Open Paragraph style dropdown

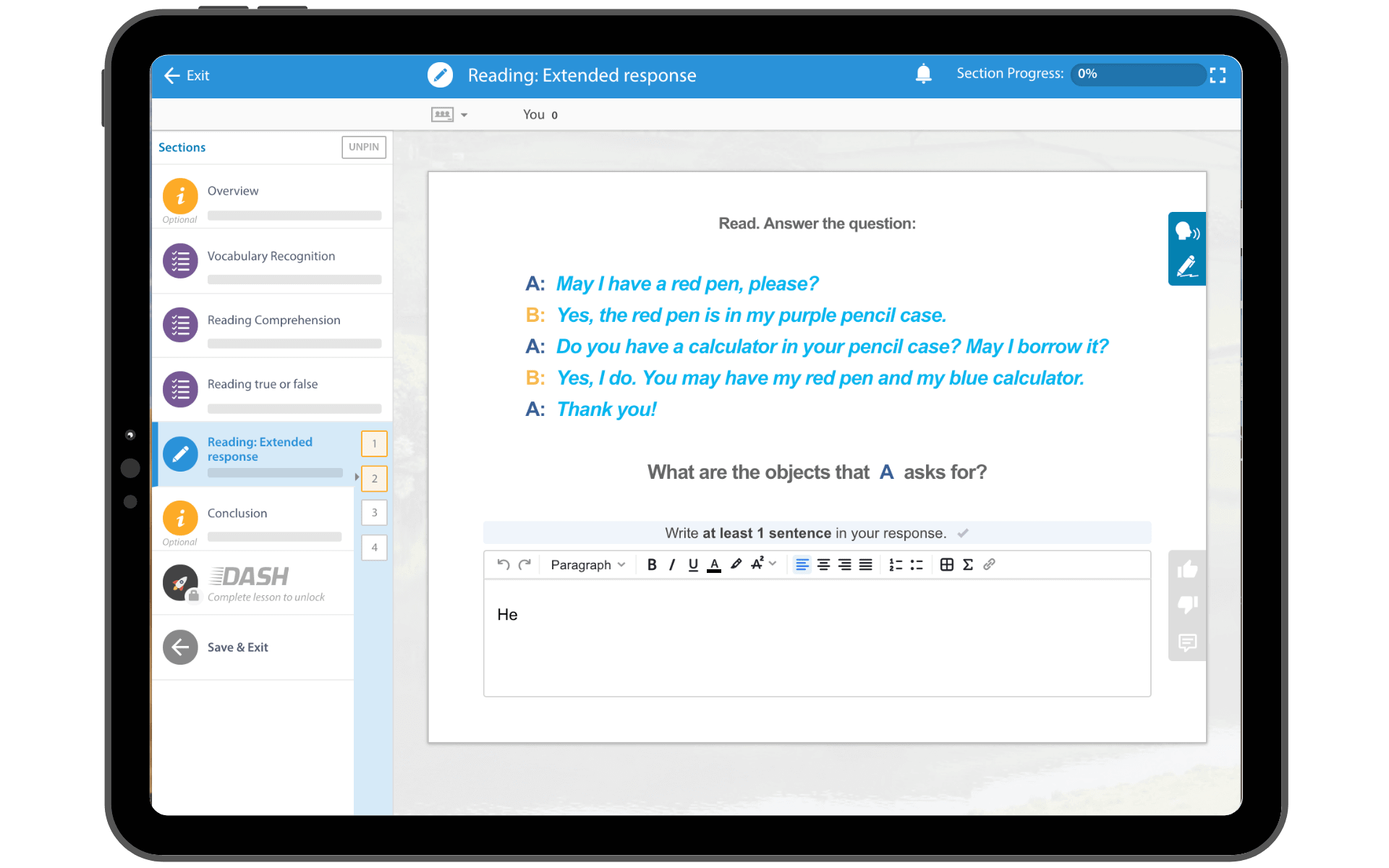(x=588, y=565)
